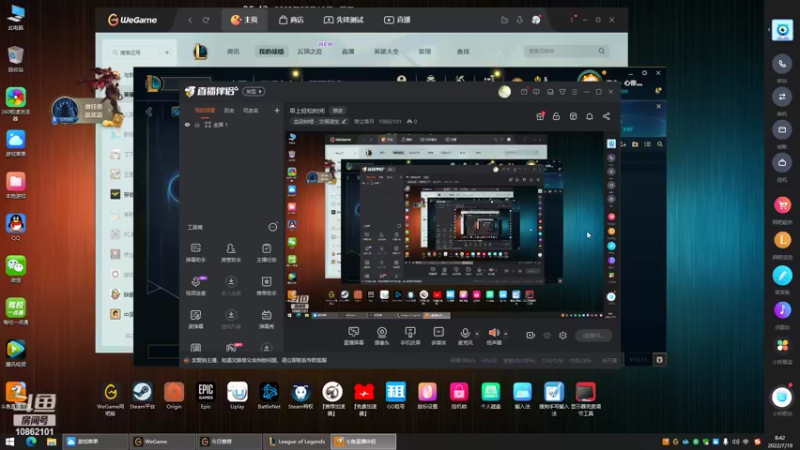Launch Steam平台 from the desktop dock
The height and width of the screenshot is (450, 800).
pyautogui.click(x=142, y=396)
